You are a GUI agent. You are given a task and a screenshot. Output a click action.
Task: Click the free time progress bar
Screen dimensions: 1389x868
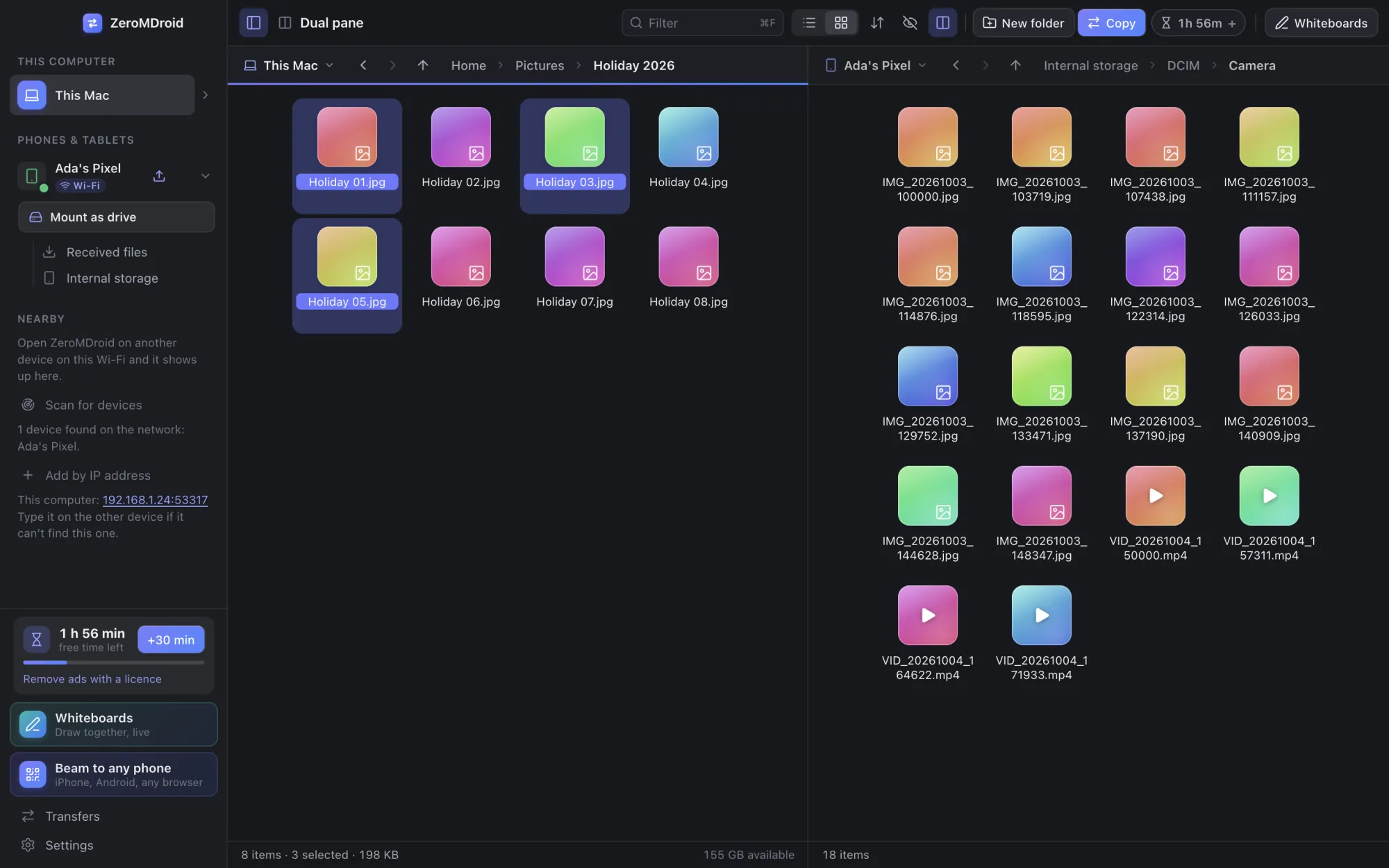(x=113, y=662)
